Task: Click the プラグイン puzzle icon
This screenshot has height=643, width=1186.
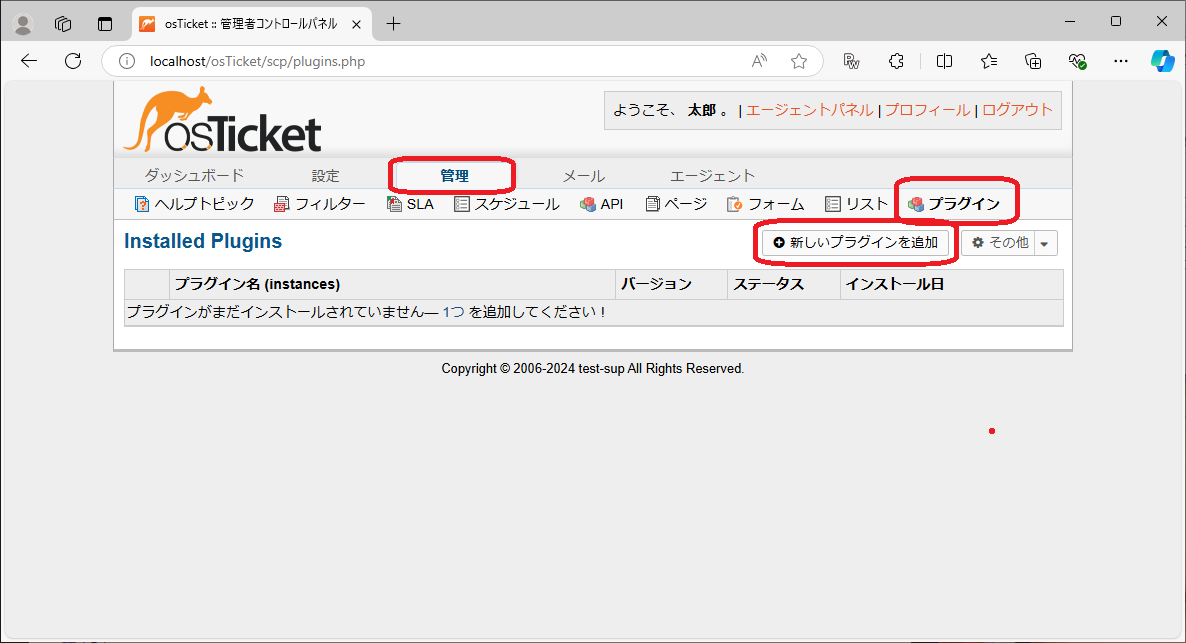Action: [915, 203]
